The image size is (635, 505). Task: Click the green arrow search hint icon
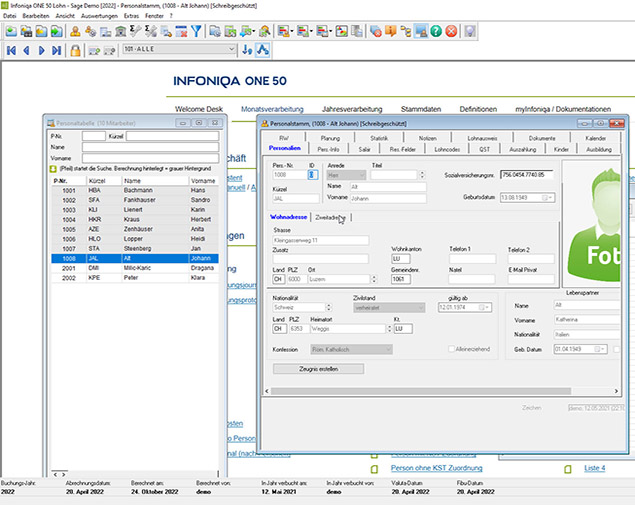pos(53,169)
